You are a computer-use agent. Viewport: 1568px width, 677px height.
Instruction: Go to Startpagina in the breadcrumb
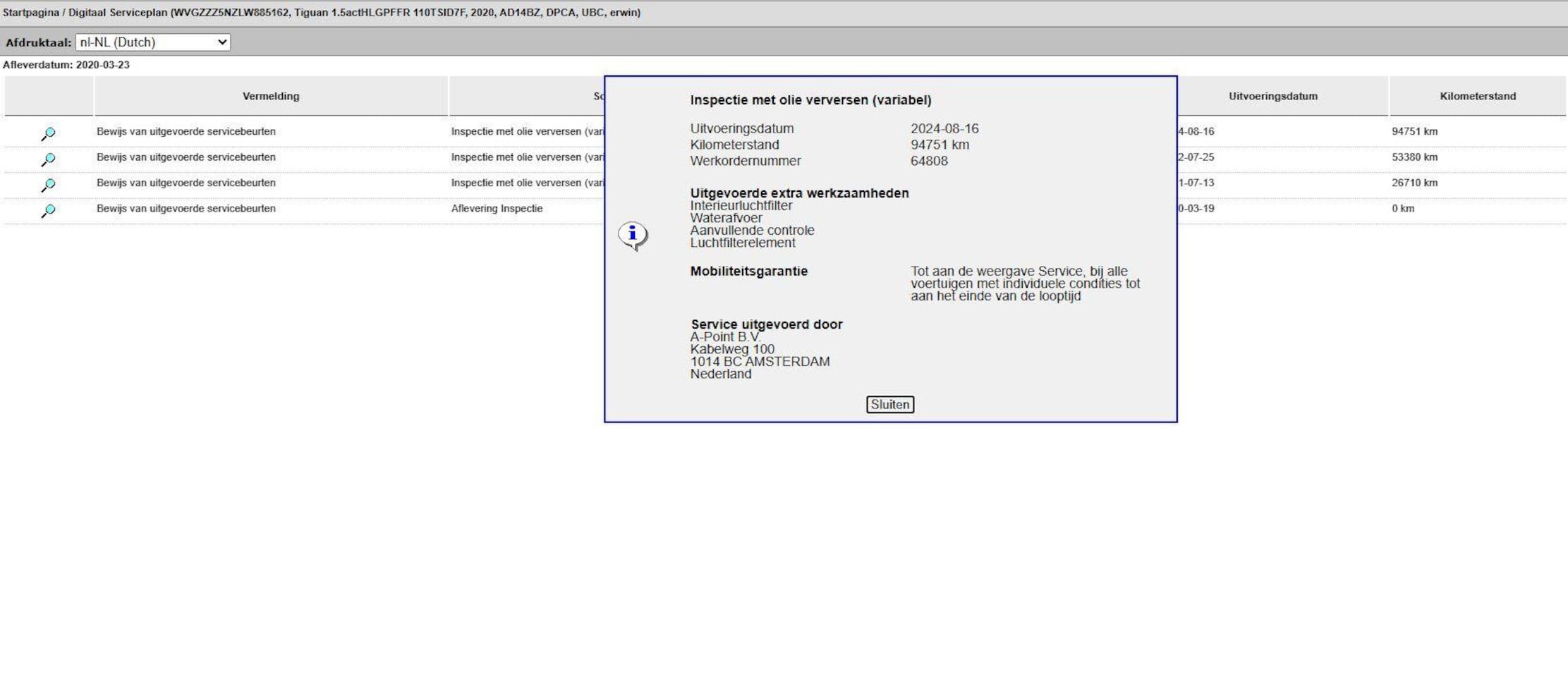30,13
